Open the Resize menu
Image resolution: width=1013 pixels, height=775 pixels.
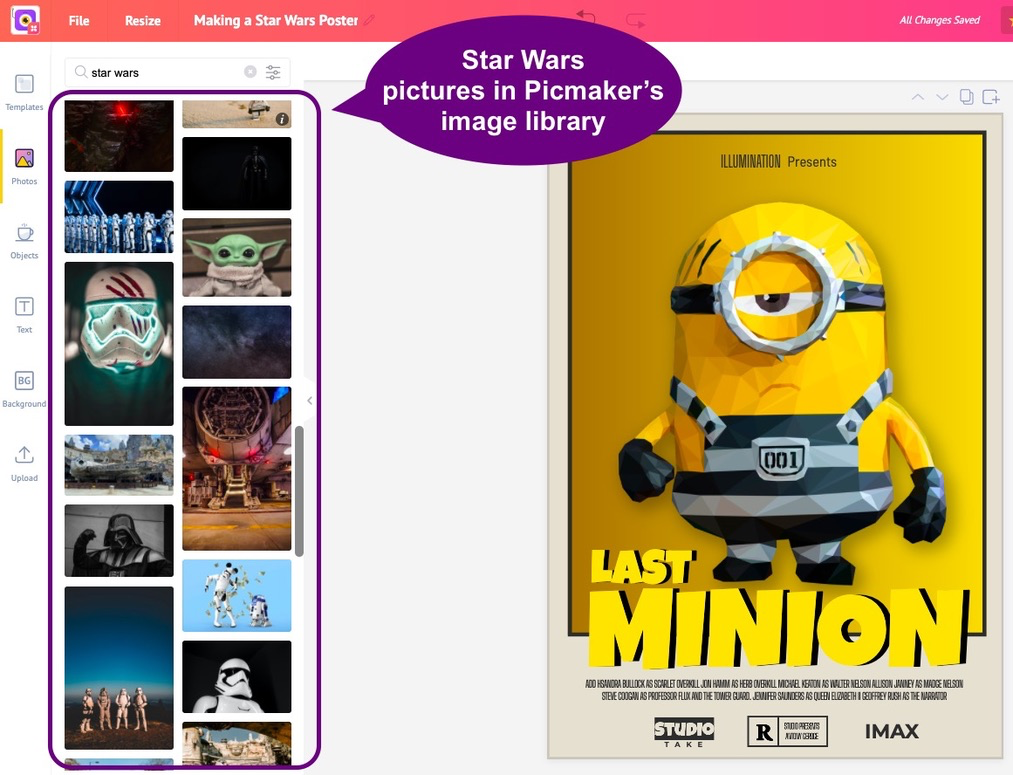(x=143, y=21)
